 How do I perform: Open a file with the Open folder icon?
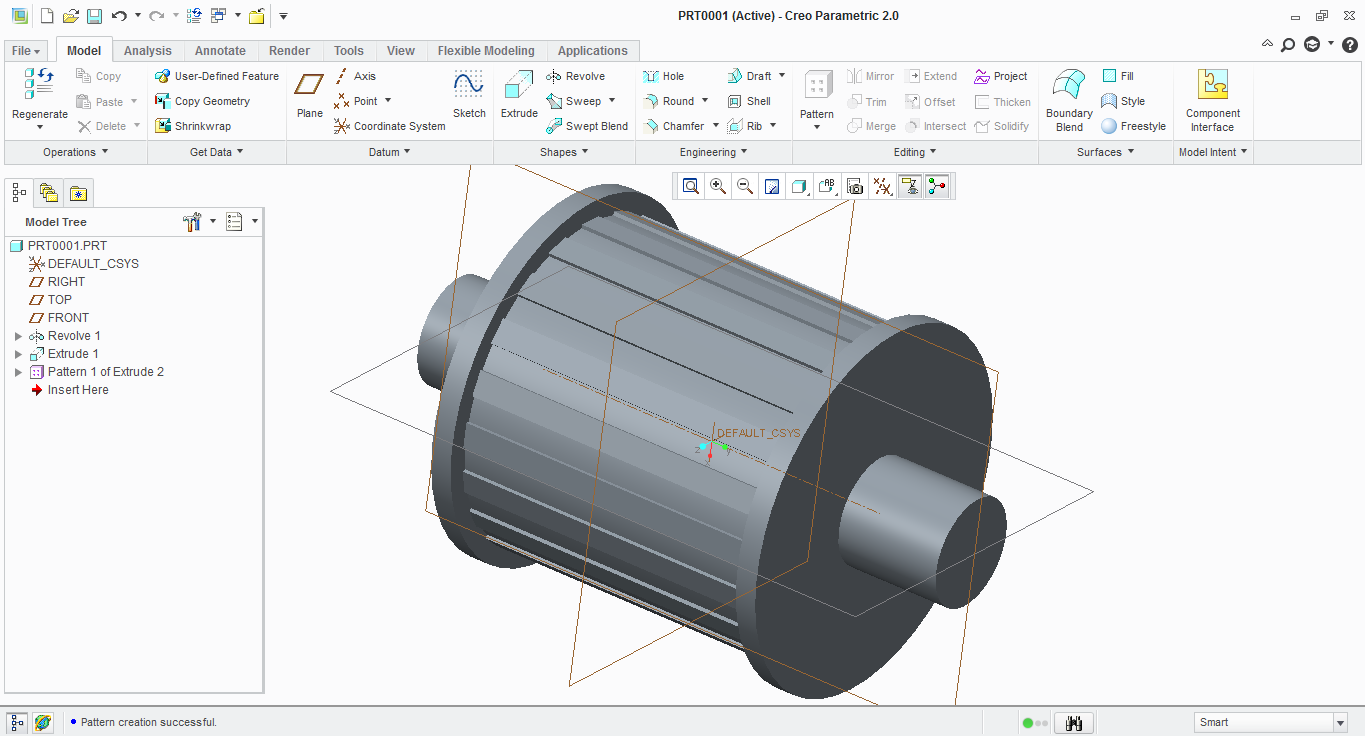[x=70, y=16]
